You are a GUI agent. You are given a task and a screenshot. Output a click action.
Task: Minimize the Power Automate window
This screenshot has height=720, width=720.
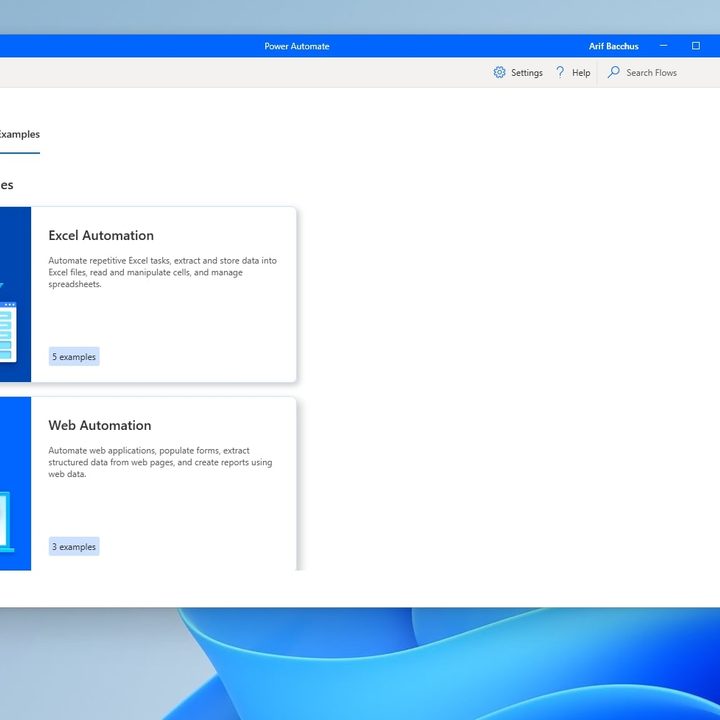coord(664,46)
